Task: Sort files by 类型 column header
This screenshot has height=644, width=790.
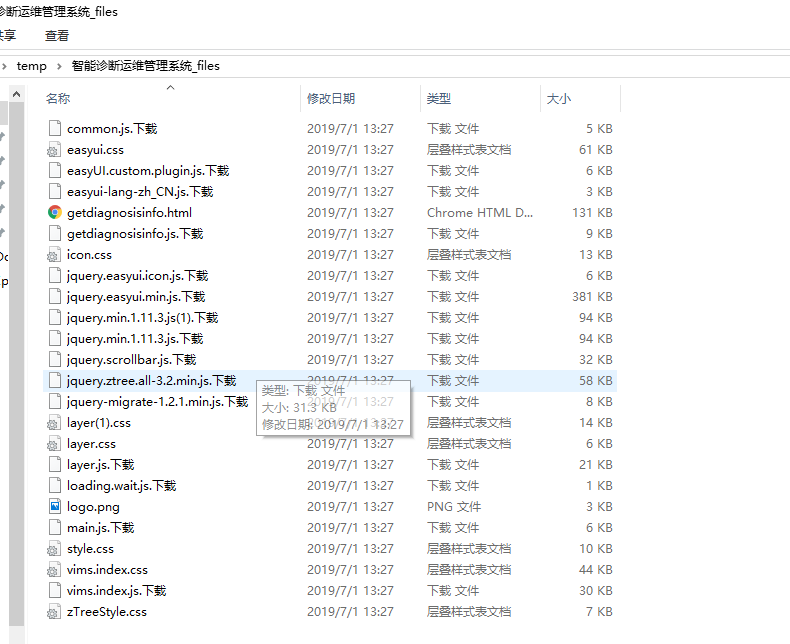Action: (x=438, y=99)
